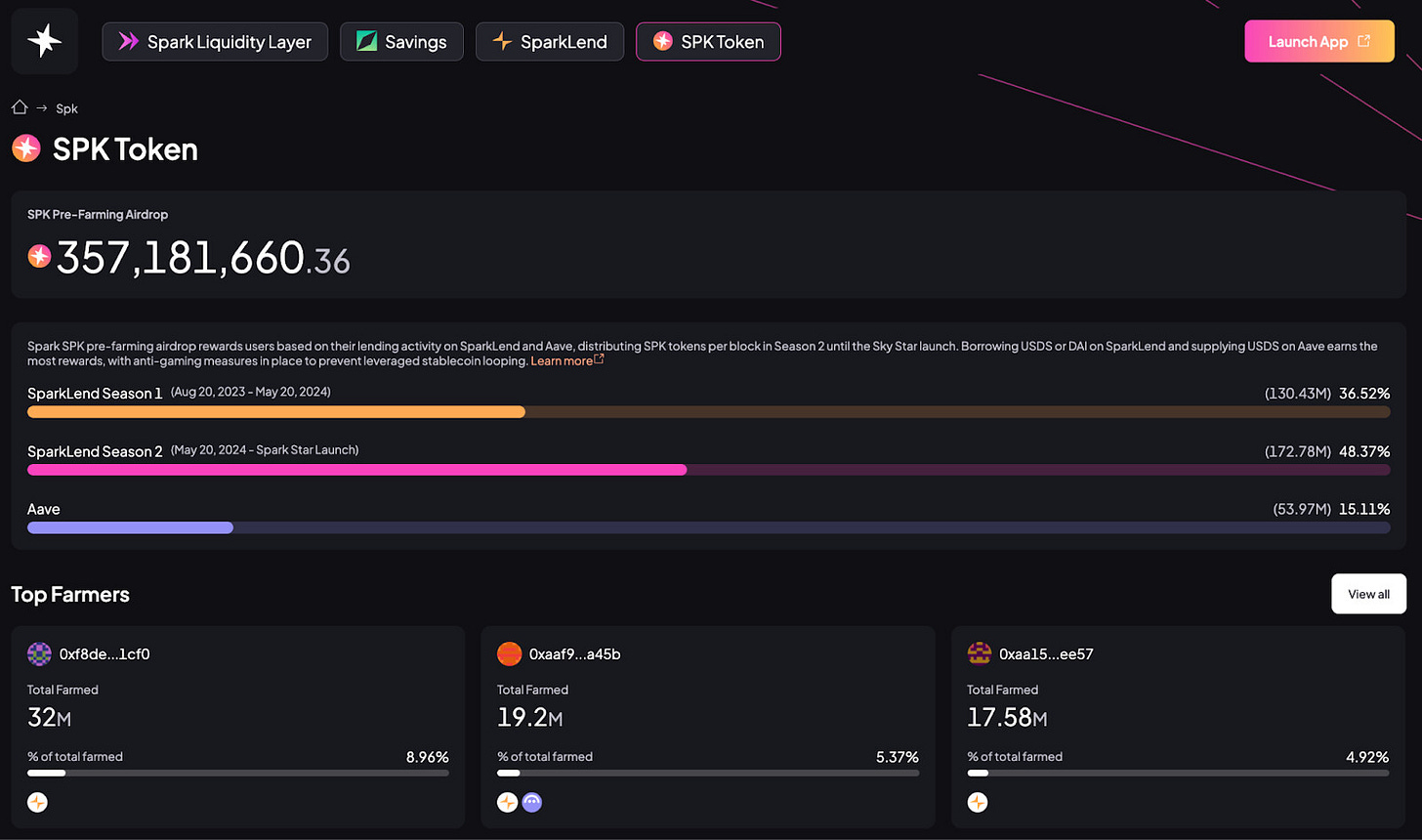Open the Learn more link
The height and width of the screenshot is (840, 1422).
pyautogui.click(x=562, y=361)
